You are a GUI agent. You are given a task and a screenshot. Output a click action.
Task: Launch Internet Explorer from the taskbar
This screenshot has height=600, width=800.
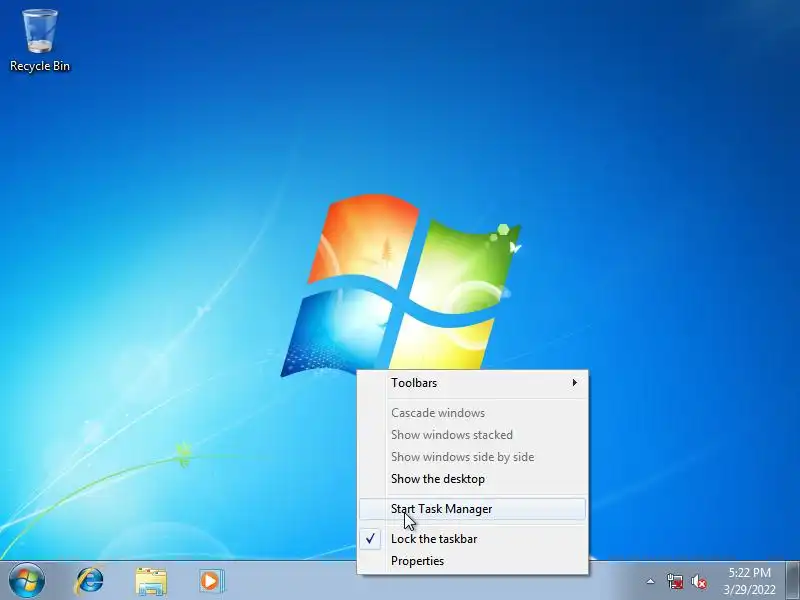point(89,581)
